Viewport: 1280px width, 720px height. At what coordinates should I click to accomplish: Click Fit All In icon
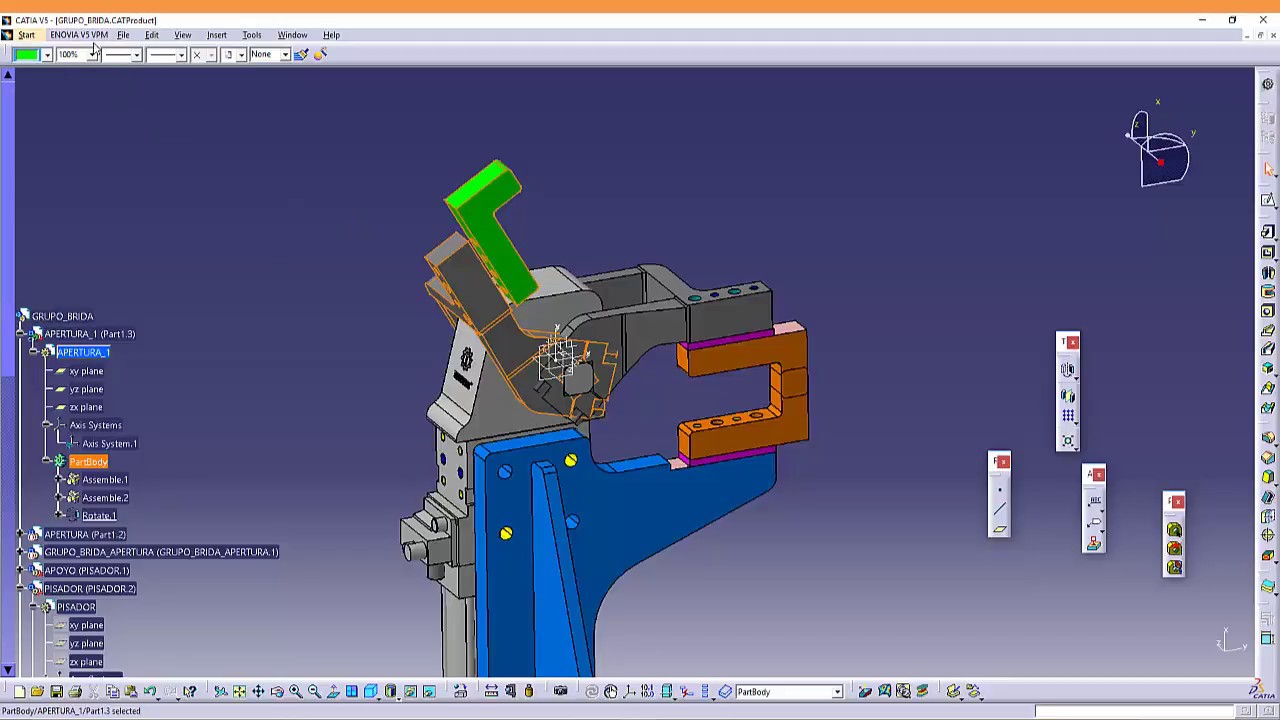(x=239, y=691)
